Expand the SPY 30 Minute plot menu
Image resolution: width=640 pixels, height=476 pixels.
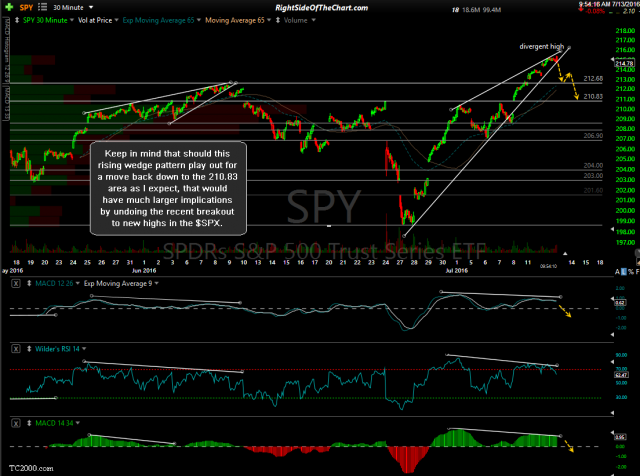coord(72,20)
